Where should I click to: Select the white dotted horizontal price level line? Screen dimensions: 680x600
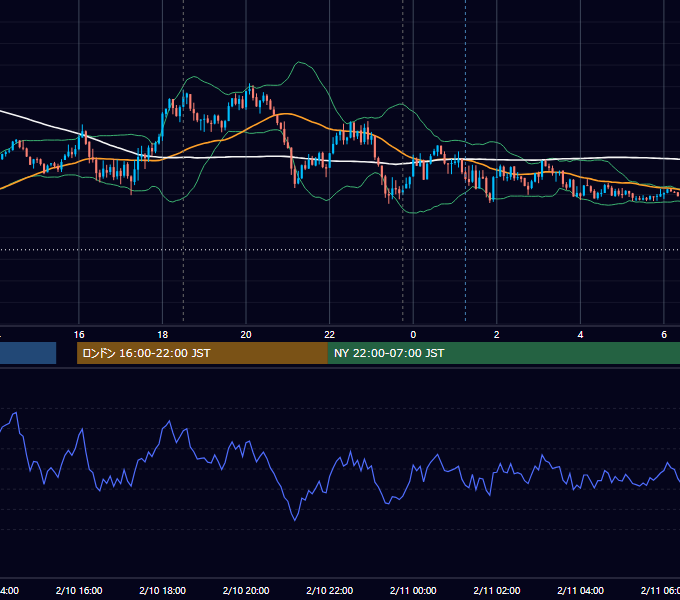point(340,250)
